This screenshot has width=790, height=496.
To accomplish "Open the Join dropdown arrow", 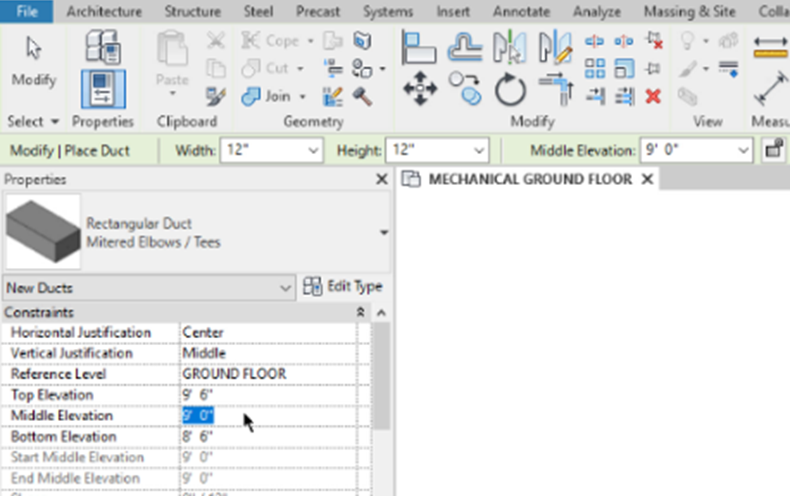I will click(302, 96).
